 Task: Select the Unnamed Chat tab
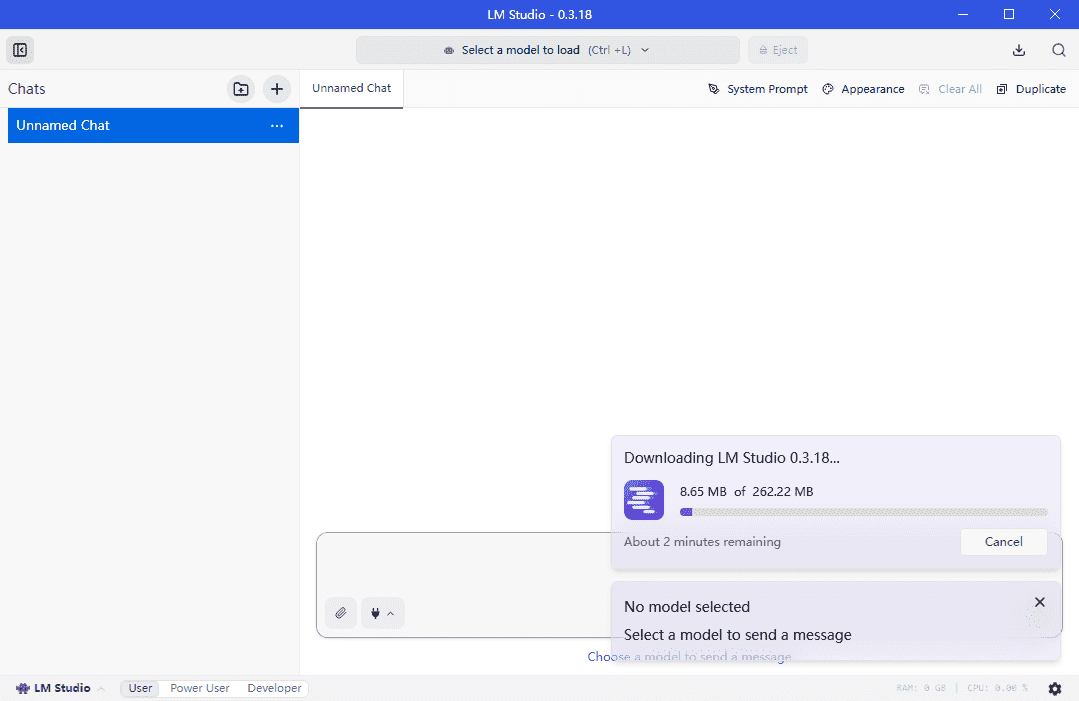click(351, 88)
